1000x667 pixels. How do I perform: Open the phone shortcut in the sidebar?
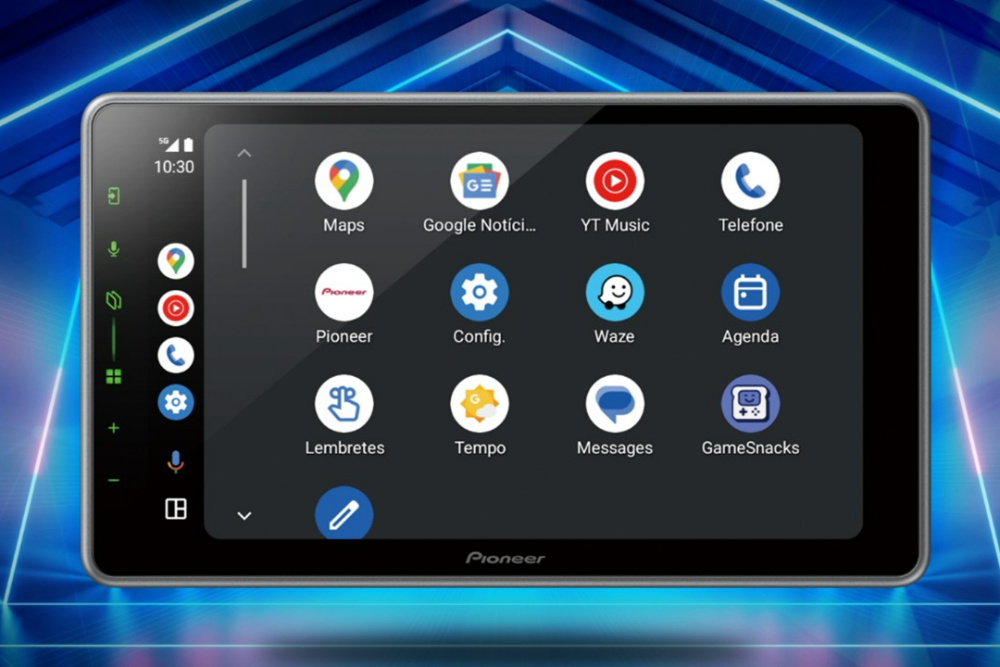[x=176, y=356]
